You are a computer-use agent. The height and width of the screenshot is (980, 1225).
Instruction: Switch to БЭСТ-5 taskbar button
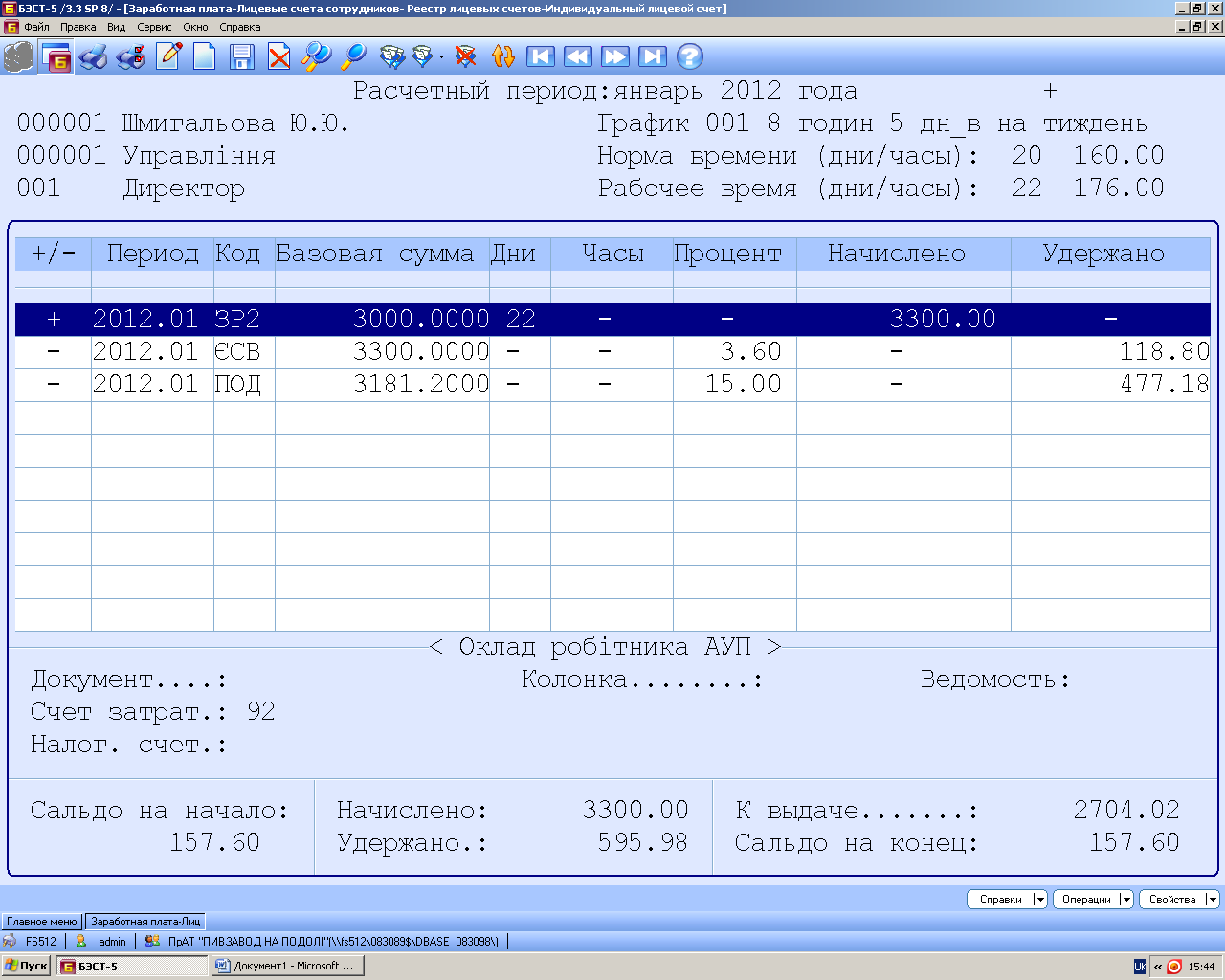pyautogui.click(x=132, y=967)
